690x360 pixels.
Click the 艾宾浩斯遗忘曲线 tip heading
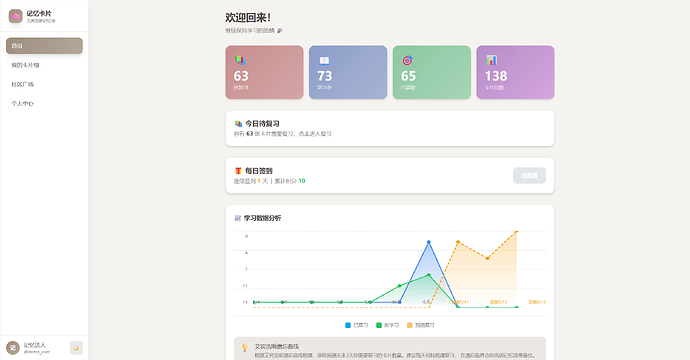pos(276,346)
